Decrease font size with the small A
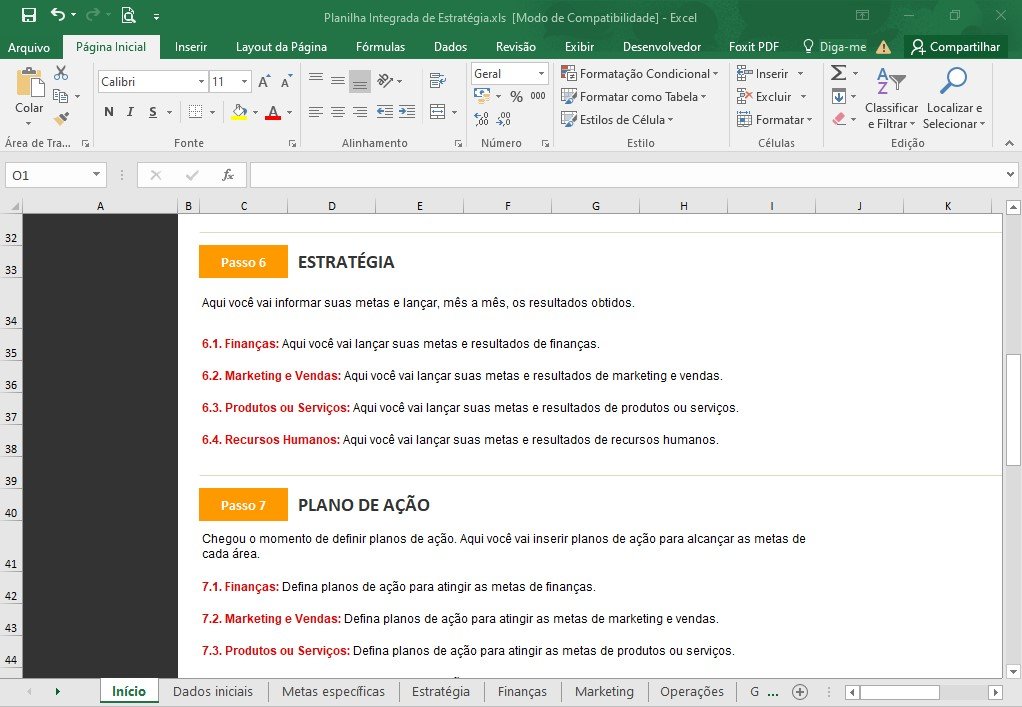Viewport: 1022px width, 707px height. pyautogui.click(x=285, y=81)
